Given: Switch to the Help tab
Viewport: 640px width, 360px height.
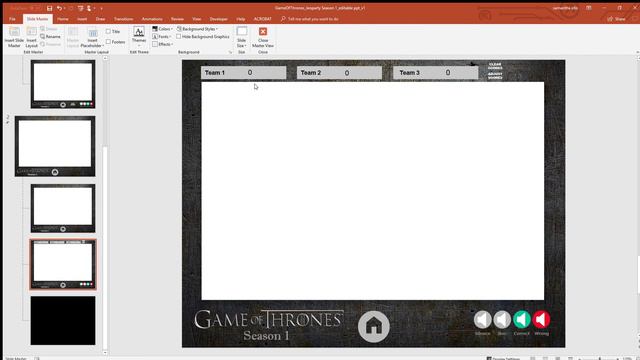Looking at the screenshot, I should (x=241, y=19).
